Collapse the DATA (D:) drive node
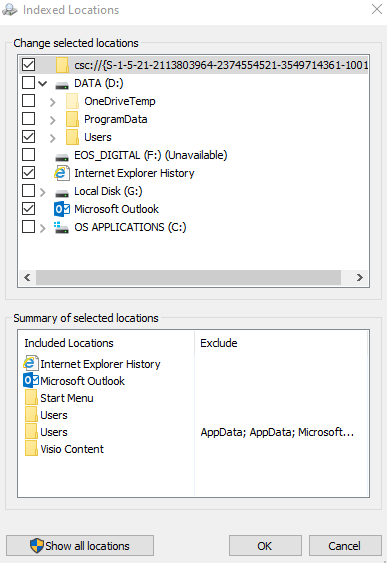This screenshot has width=387, height=563. pos(43,84)
